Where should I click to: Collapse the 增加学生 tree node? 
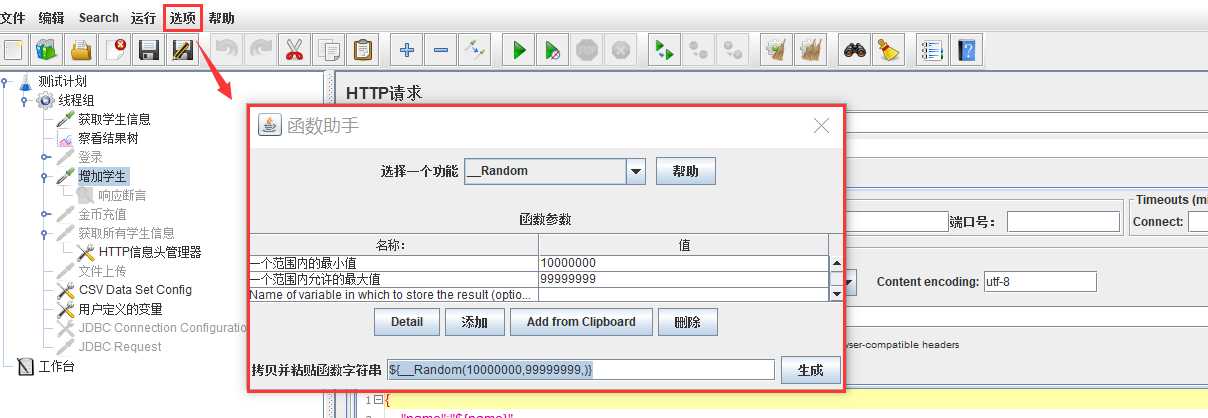pyautogui.click(x=45, y=176)
